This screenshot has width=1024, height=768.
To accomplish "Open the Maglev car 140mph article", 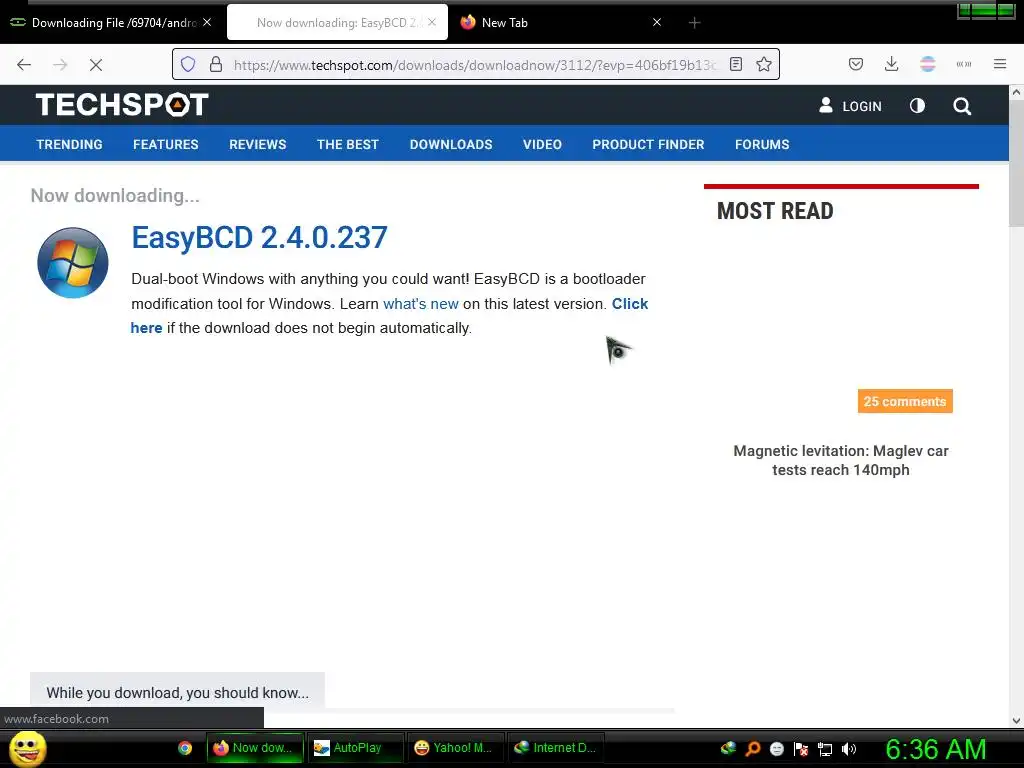I will pos(840,460).
